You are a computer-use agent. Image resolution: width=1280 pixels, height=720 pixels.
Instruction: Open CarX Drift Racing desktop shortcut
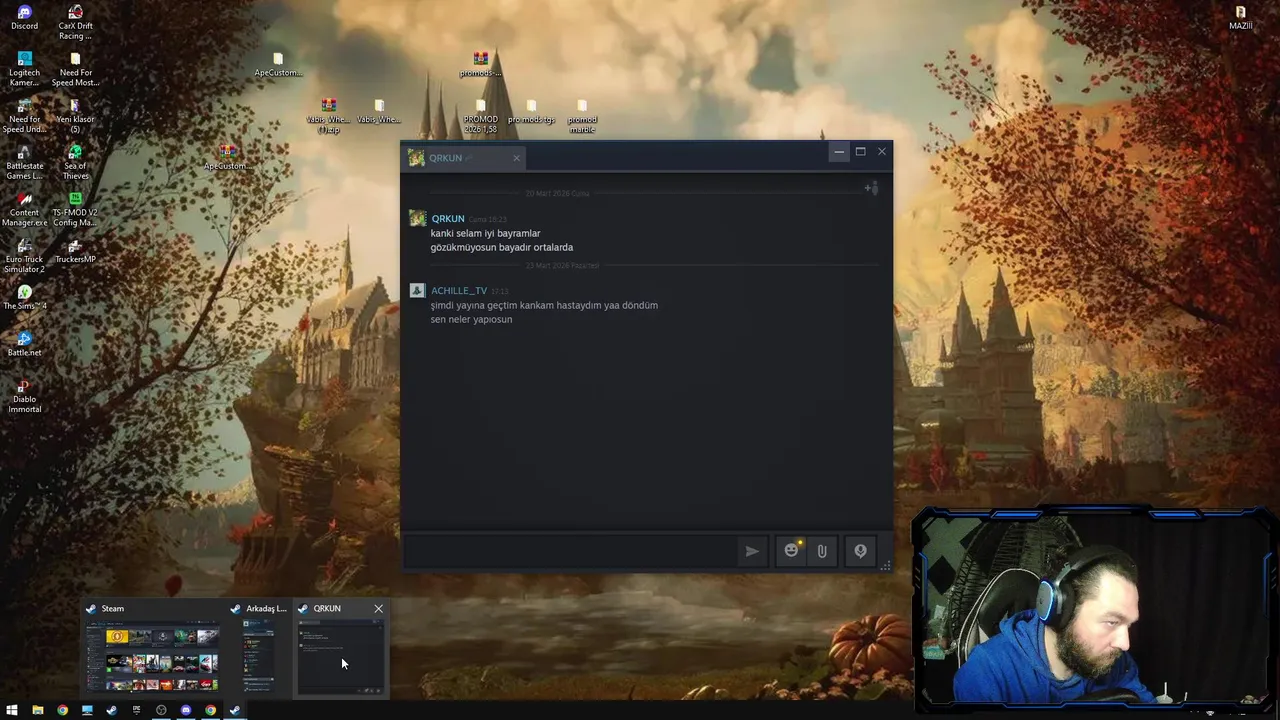point(75,22)
